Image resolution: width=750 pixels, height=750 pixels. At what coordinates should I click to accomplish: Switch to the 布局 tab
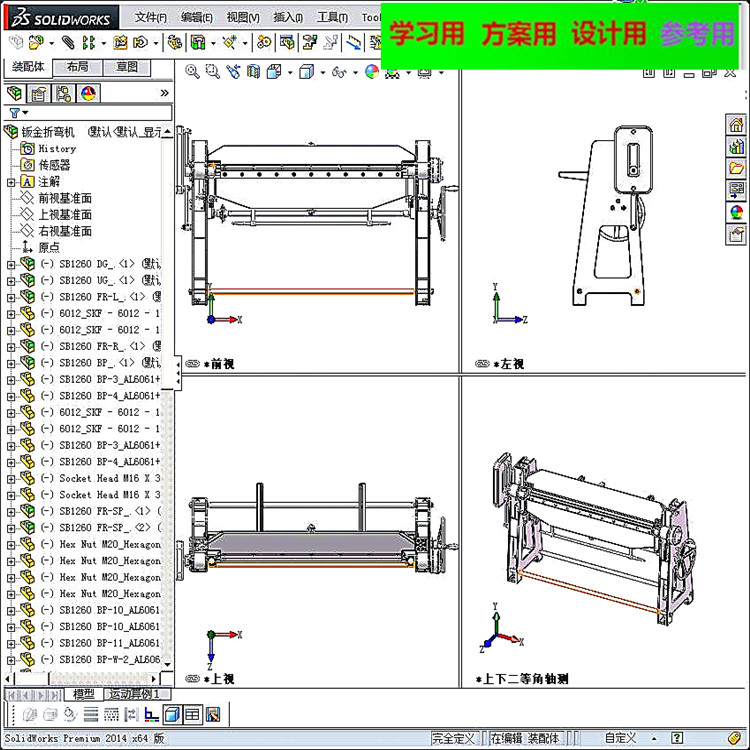coord(77,67)
